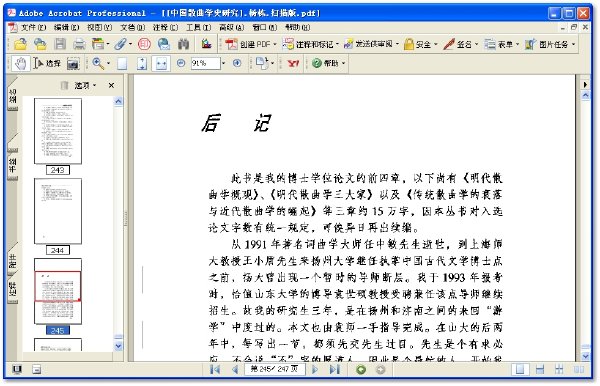Toggle Fit Width view
600x386 pixels.
pos(161,64)
